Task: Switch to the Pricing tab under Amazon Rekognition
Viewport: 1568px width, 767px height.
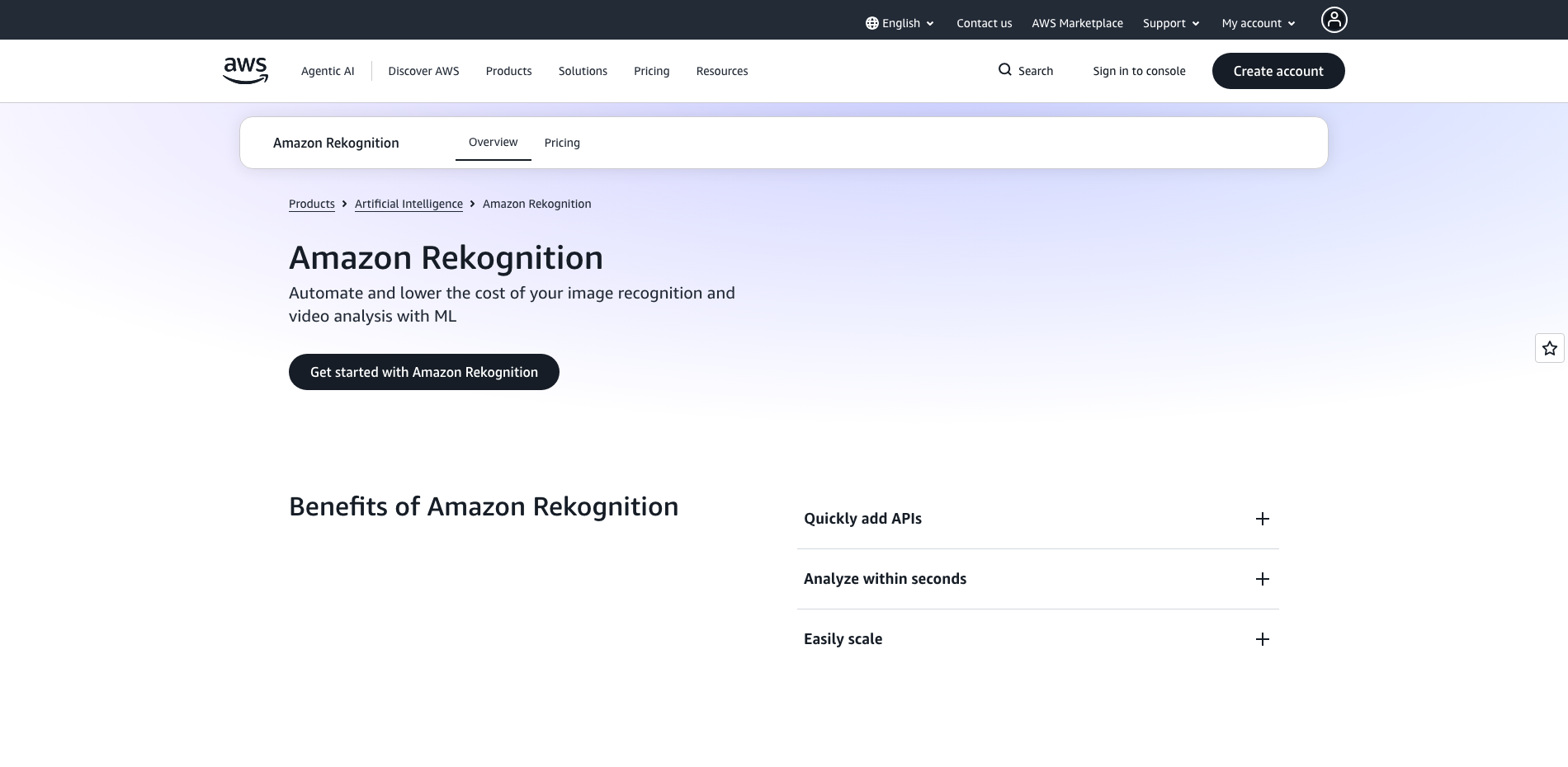Action: pos(562,143)
